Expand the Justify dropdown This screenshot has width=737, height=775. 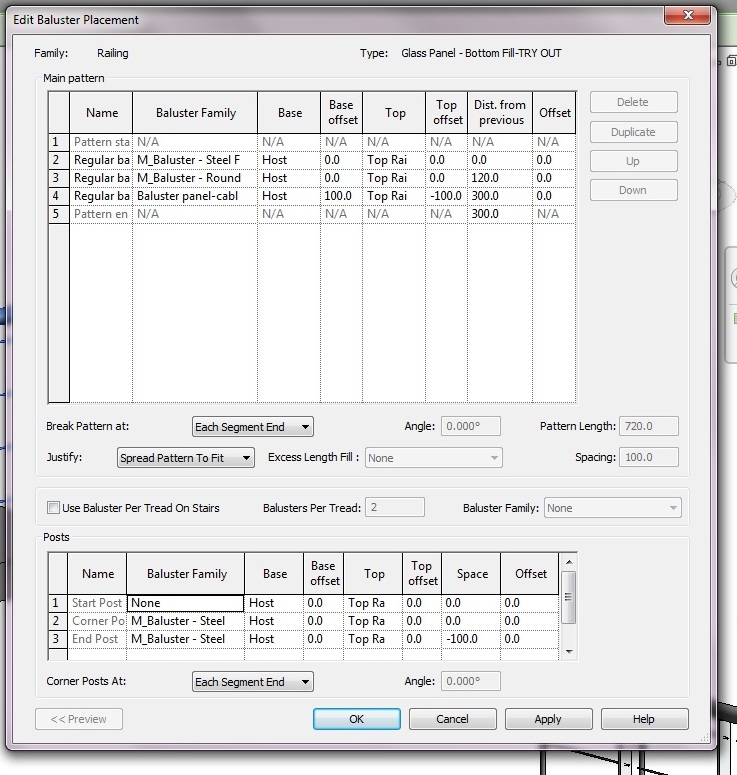pos(185,458)
